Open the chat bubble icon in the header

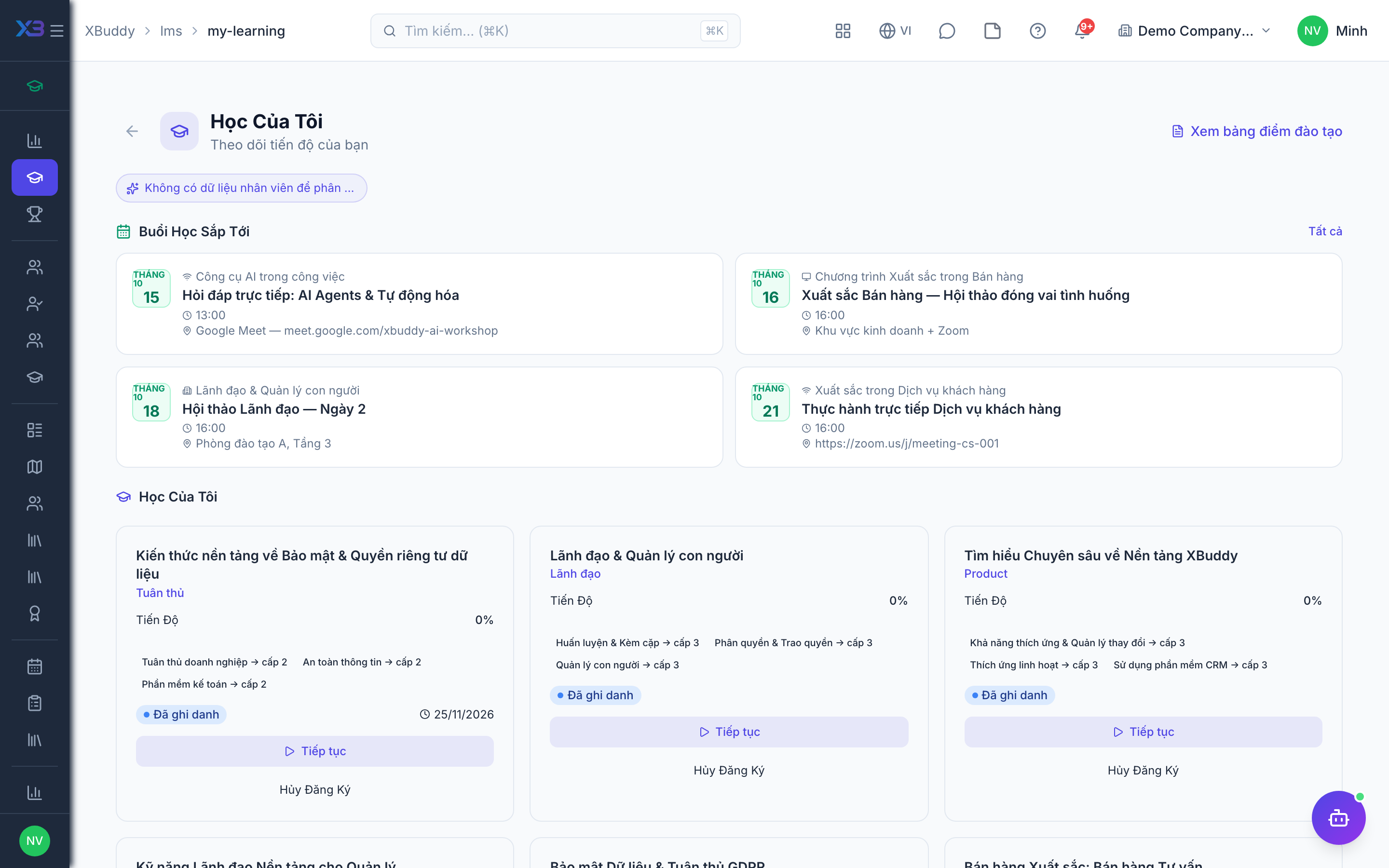946,31
